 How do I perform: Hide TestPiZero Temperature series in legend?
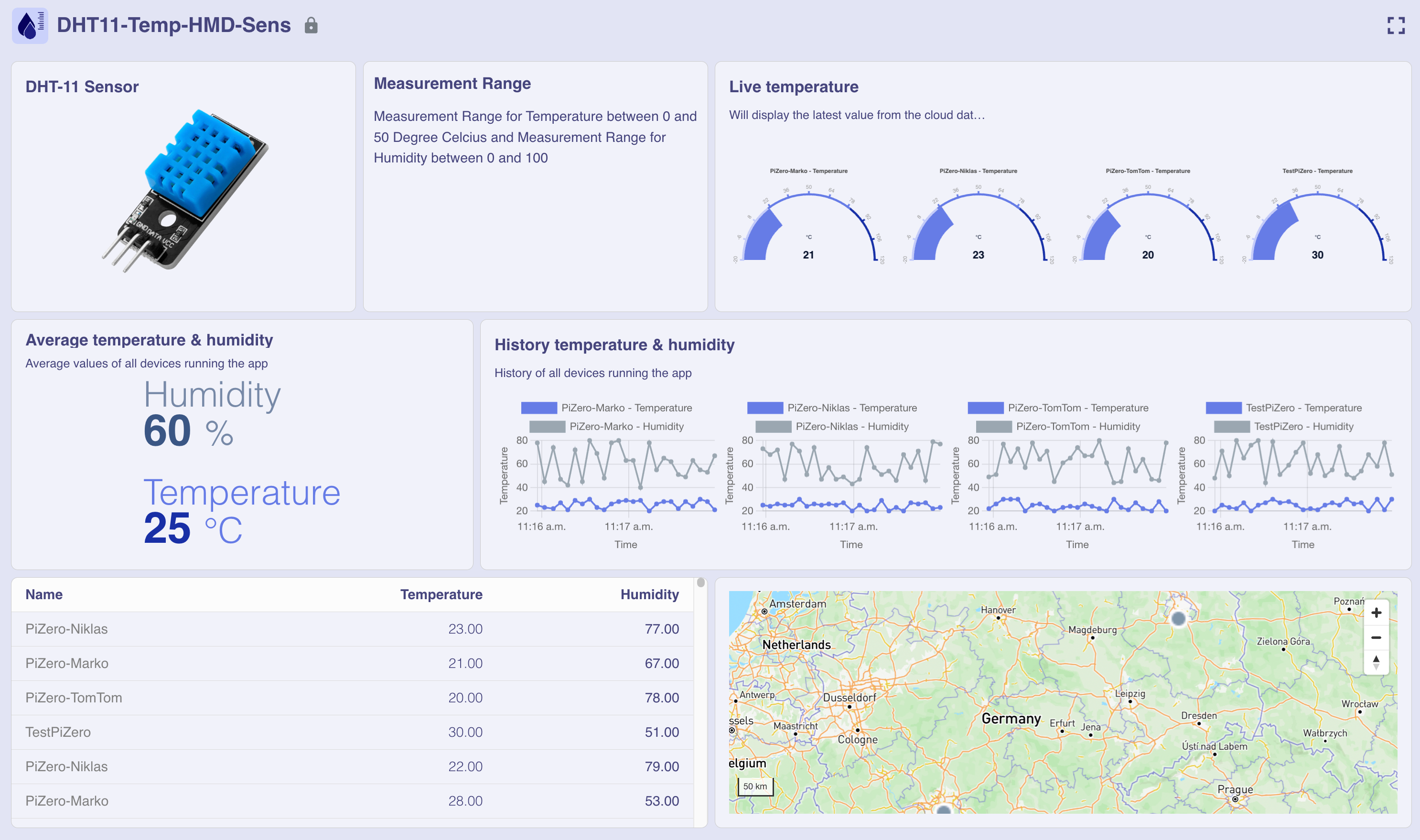pyautogui.click(x=1224, y=408)
